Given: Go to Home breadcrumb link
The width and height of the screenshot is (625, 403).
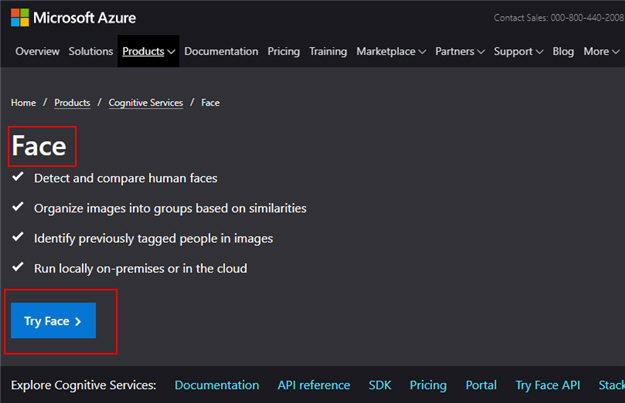Looking at the screenshot, I should 24,103.
